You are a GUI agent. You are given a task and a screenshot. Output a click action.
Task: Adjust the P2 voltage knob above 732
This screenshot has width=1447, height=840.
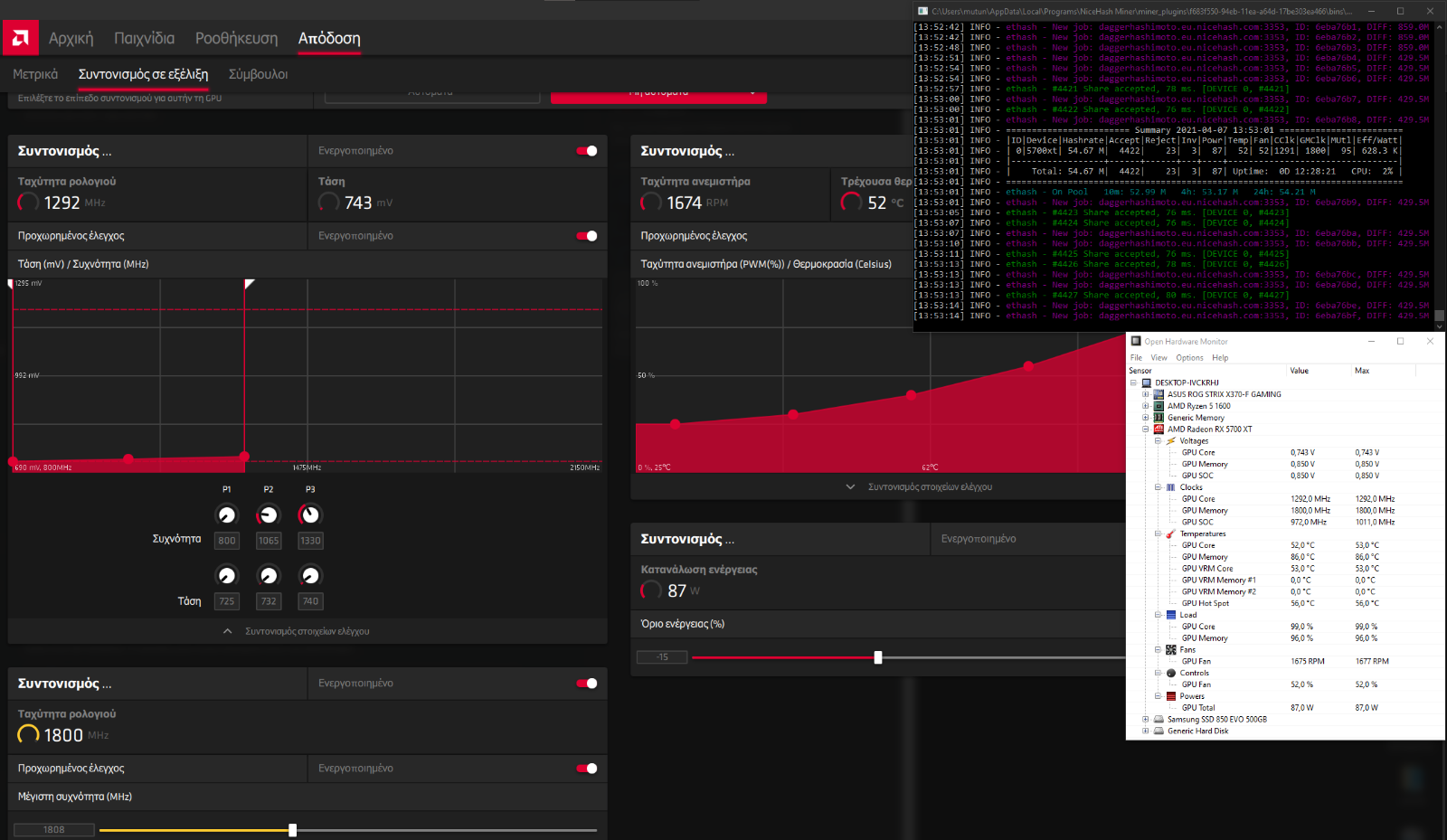pos(269,575)
